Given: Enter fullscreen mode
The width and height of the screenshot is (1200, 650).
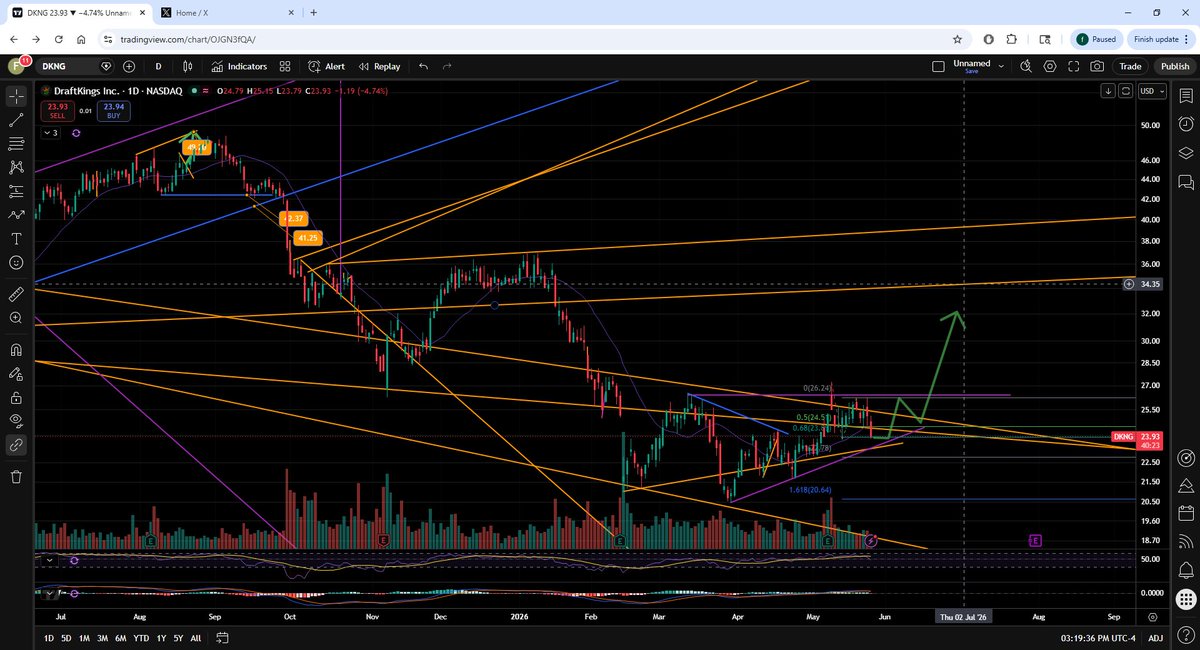Looking at the screenshot, I should coord(1074,66).
